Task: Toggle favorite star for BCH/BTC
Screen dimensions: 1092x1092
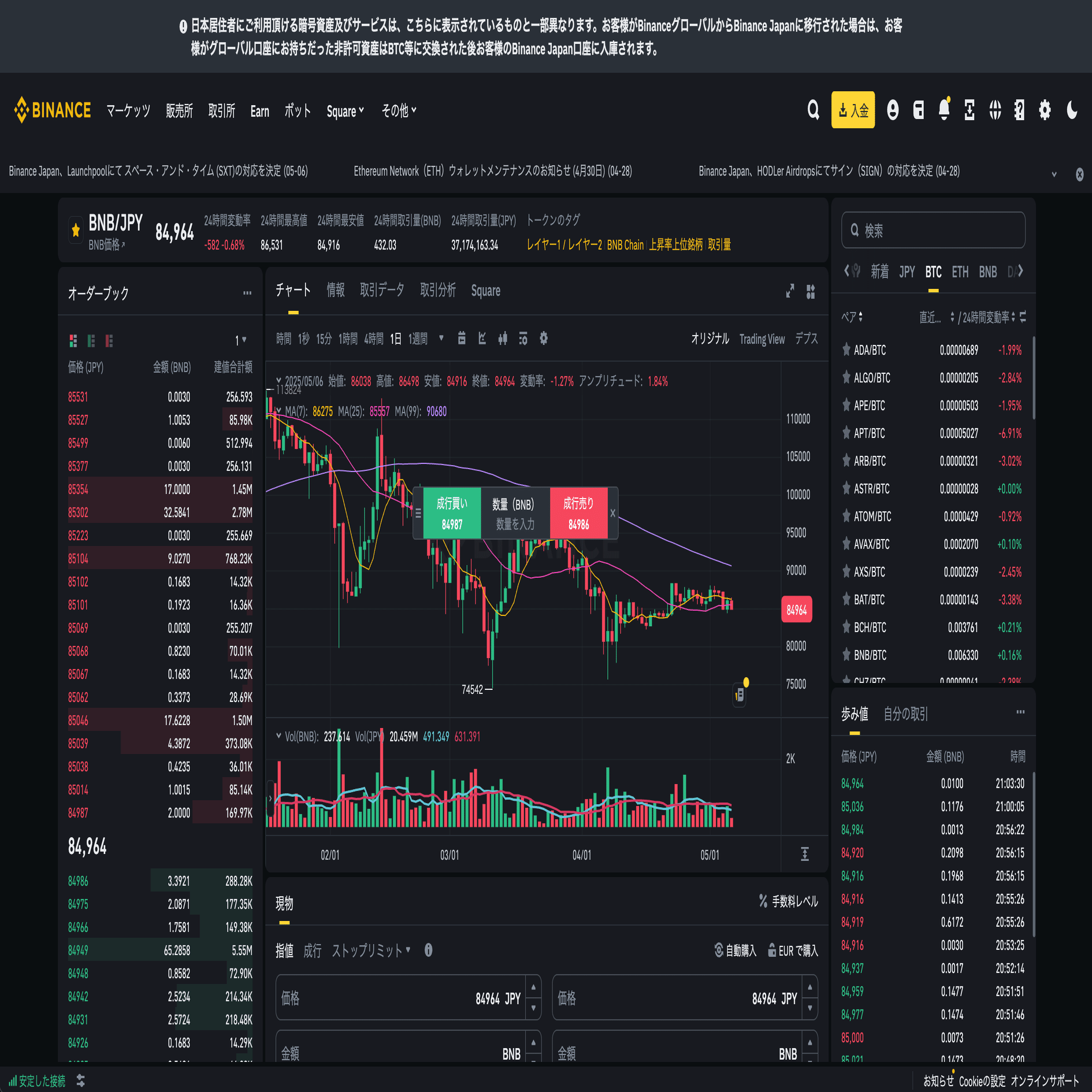Action: (x=846, y=627)
